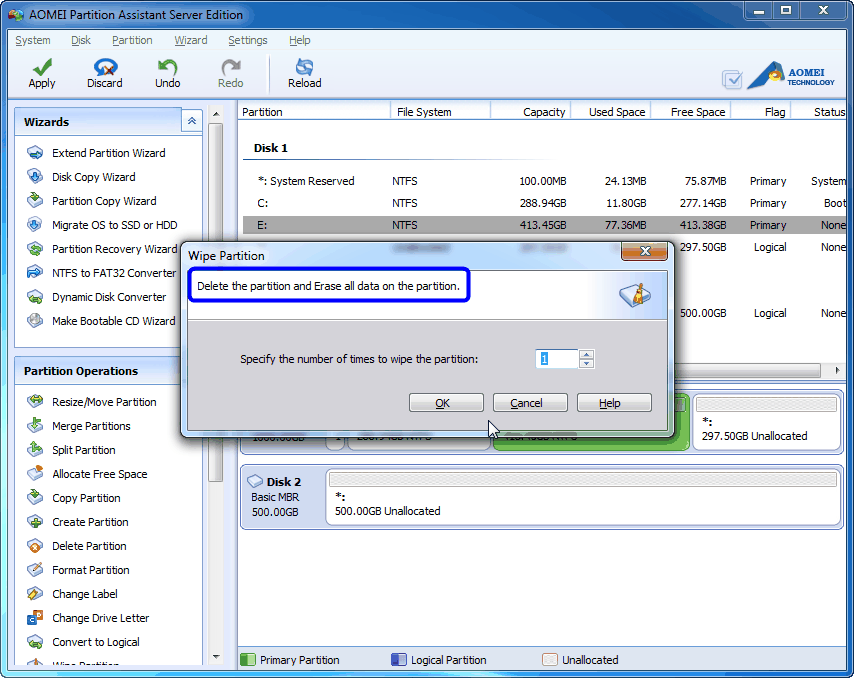Click the Reload disk icon
This screenshot has width=854, height=678.
click(304, 67)
